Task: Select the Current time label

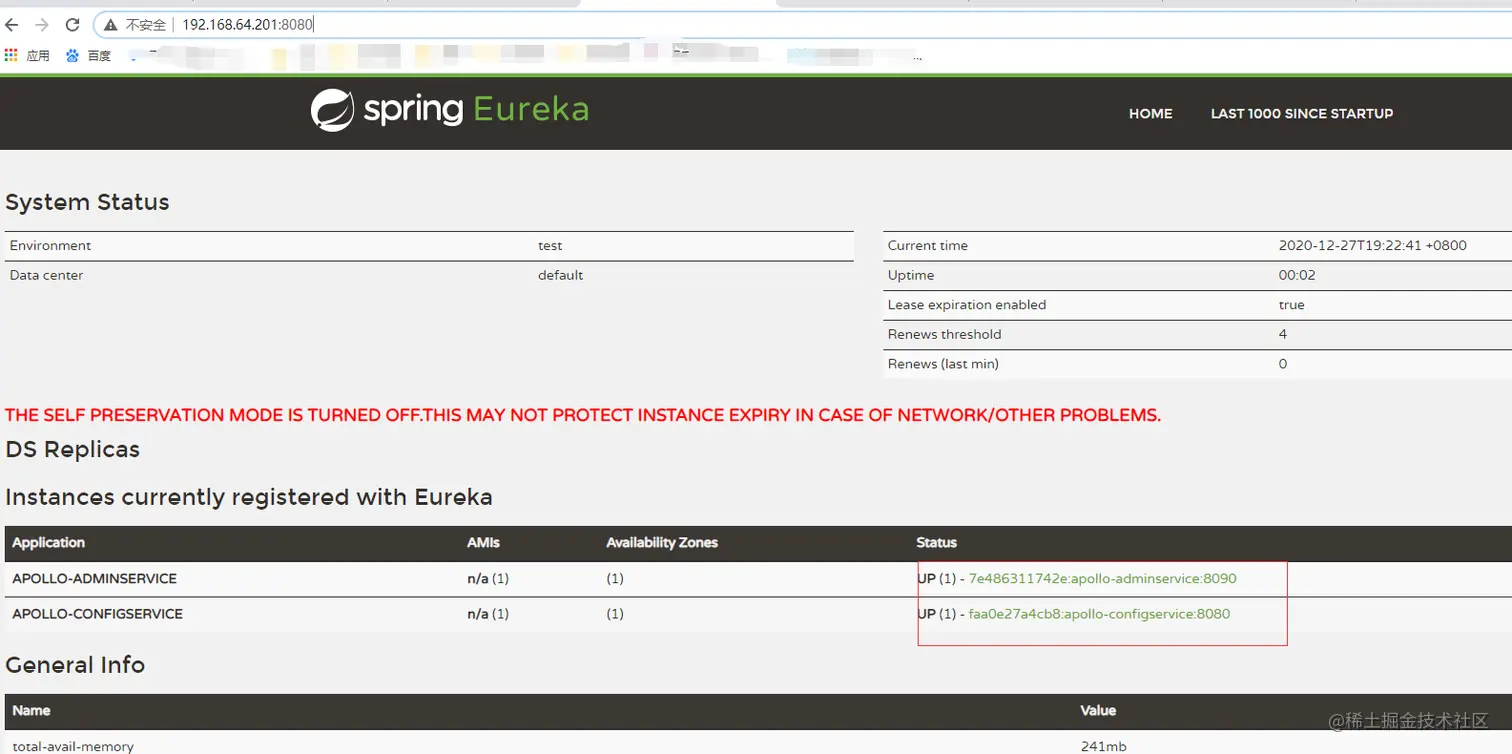Action: tap(927, 246)
